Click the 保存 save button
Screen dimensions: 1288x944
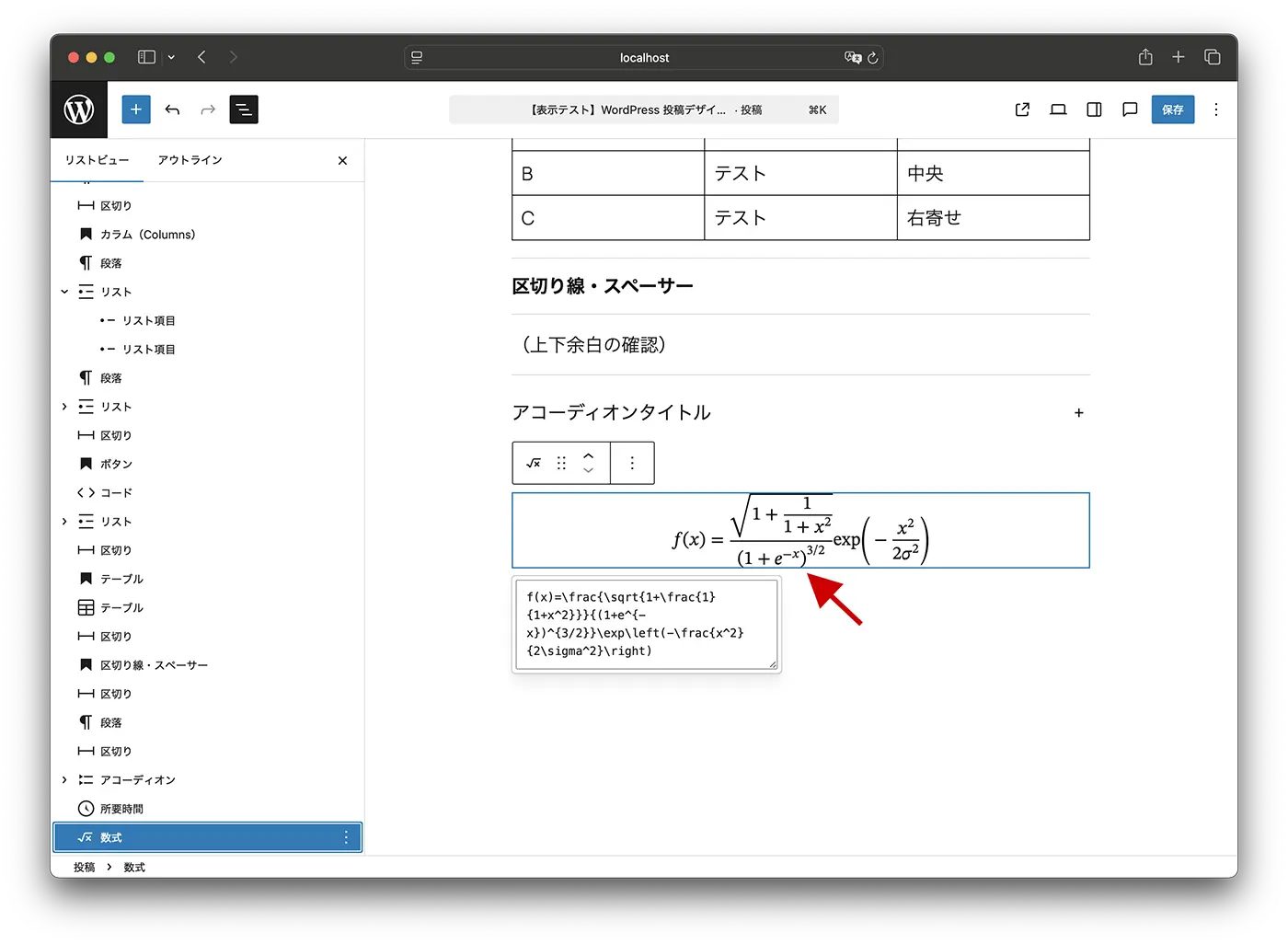(1172, 109)
